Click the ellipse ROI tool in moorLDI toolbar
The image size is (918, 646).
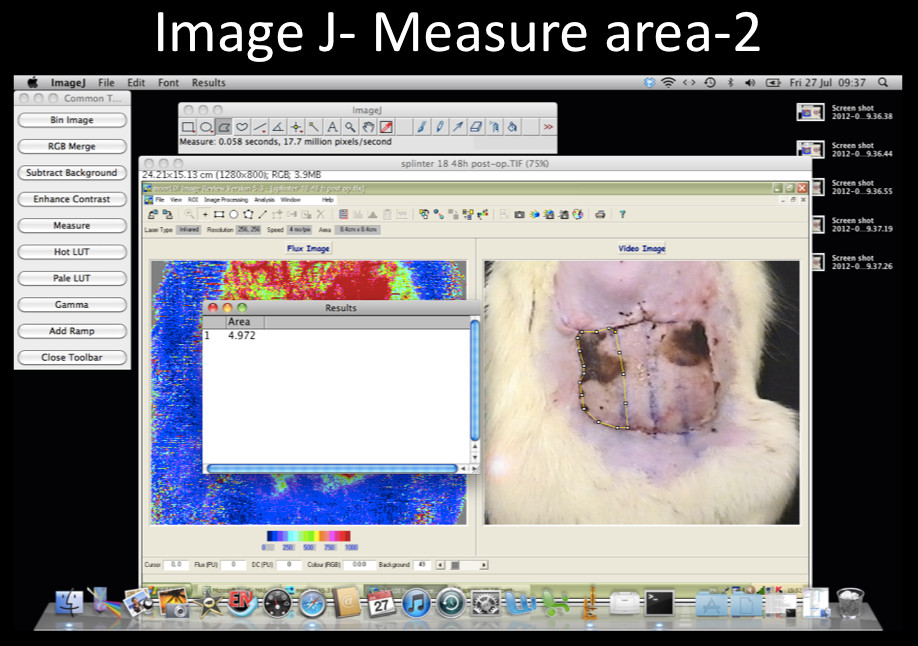coord(234,214)
